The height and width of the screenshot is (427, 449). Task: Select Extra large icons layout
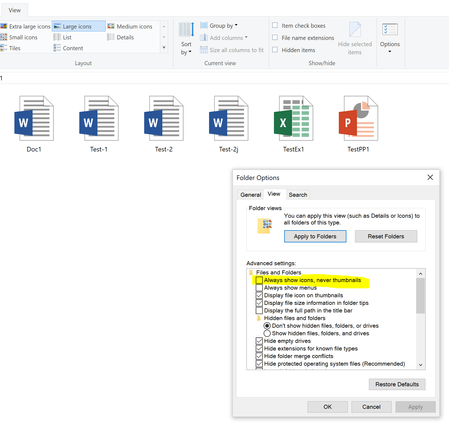(x=25, y=26)
